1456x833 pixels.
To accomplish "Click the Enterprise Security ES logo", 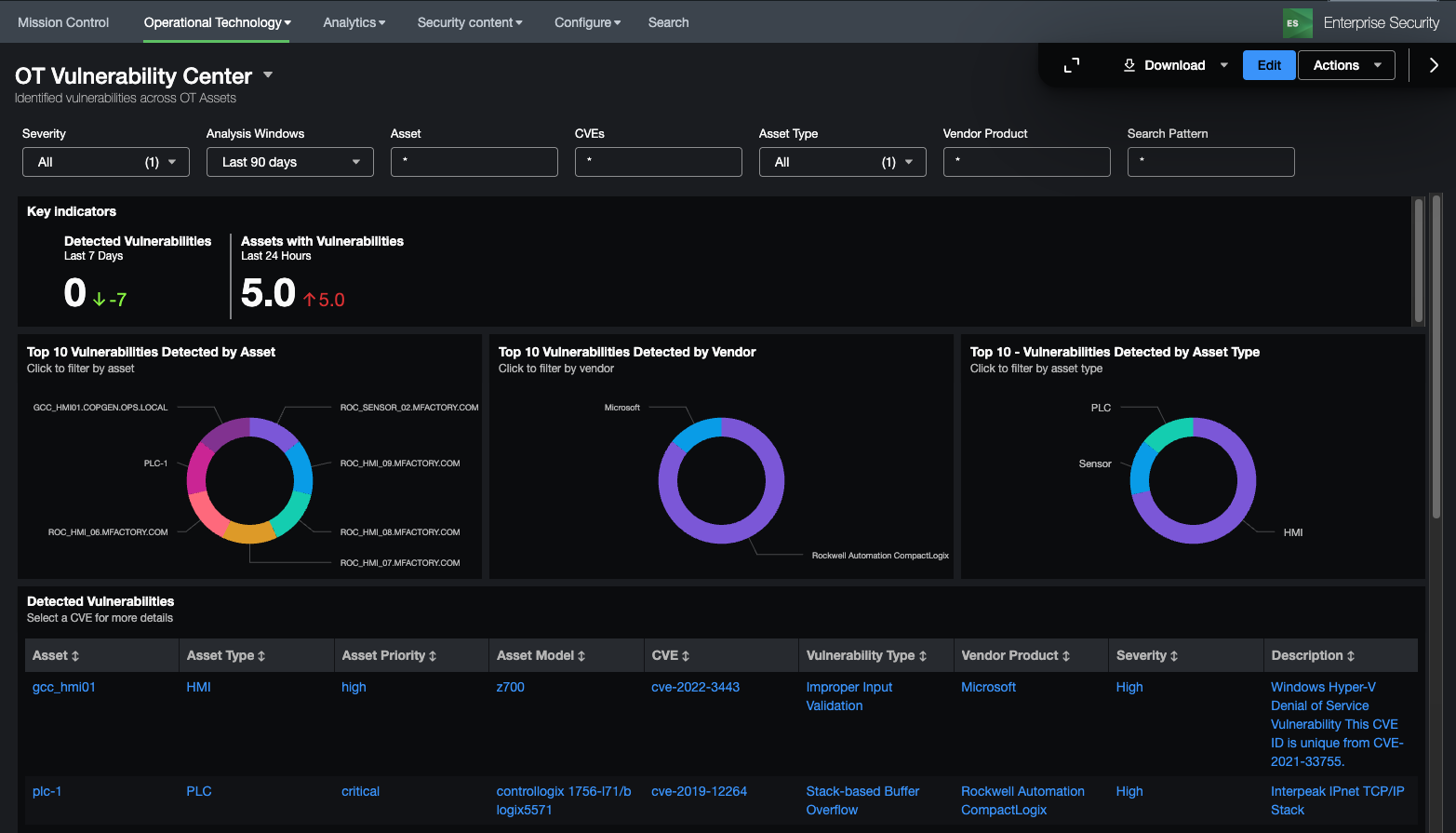I will (x=1297, y=22).
